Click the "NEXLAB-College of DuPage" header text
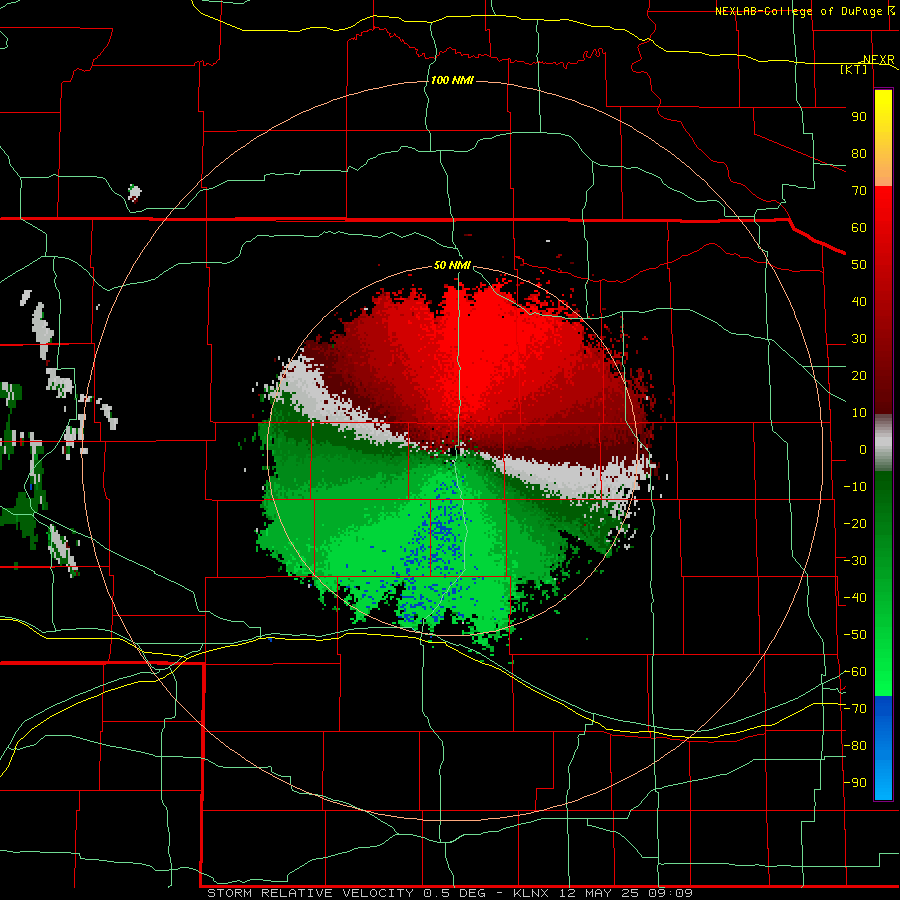The width and height of the screenshot is (900, 900). [x=800, y=11]
